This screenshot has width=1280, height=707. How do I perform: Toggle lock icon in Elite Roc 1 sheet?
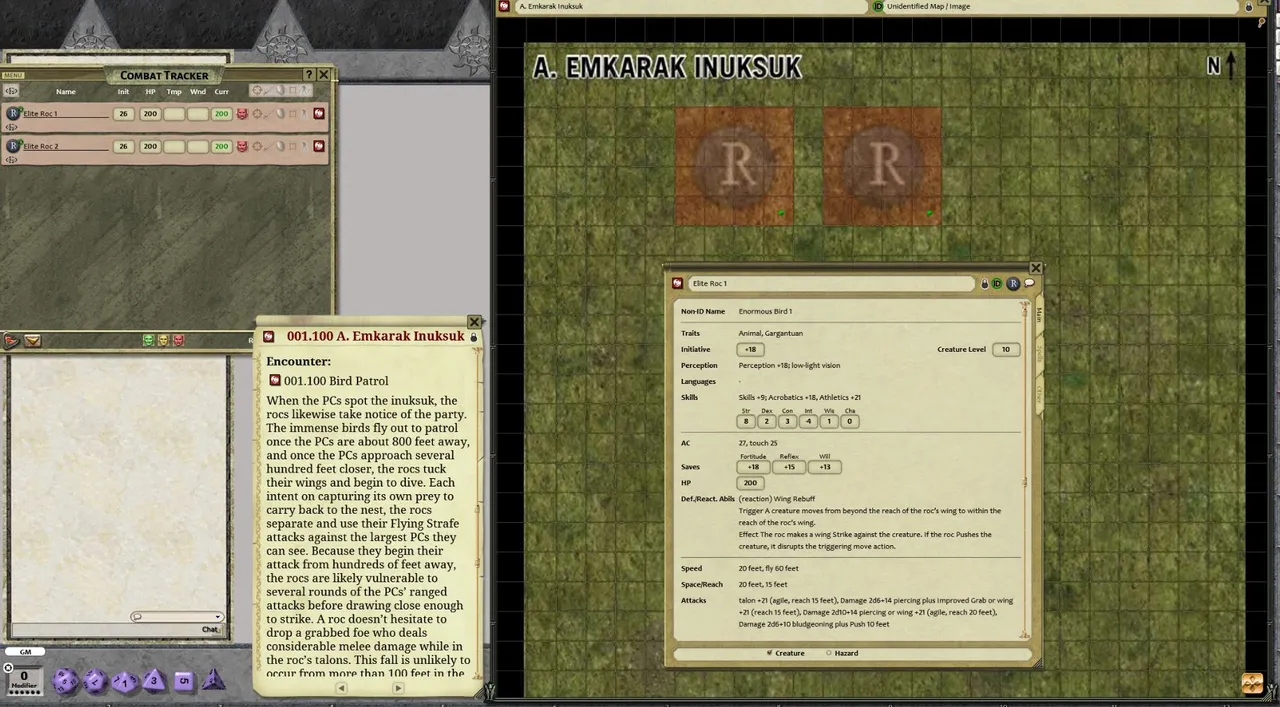pos(985,284)
